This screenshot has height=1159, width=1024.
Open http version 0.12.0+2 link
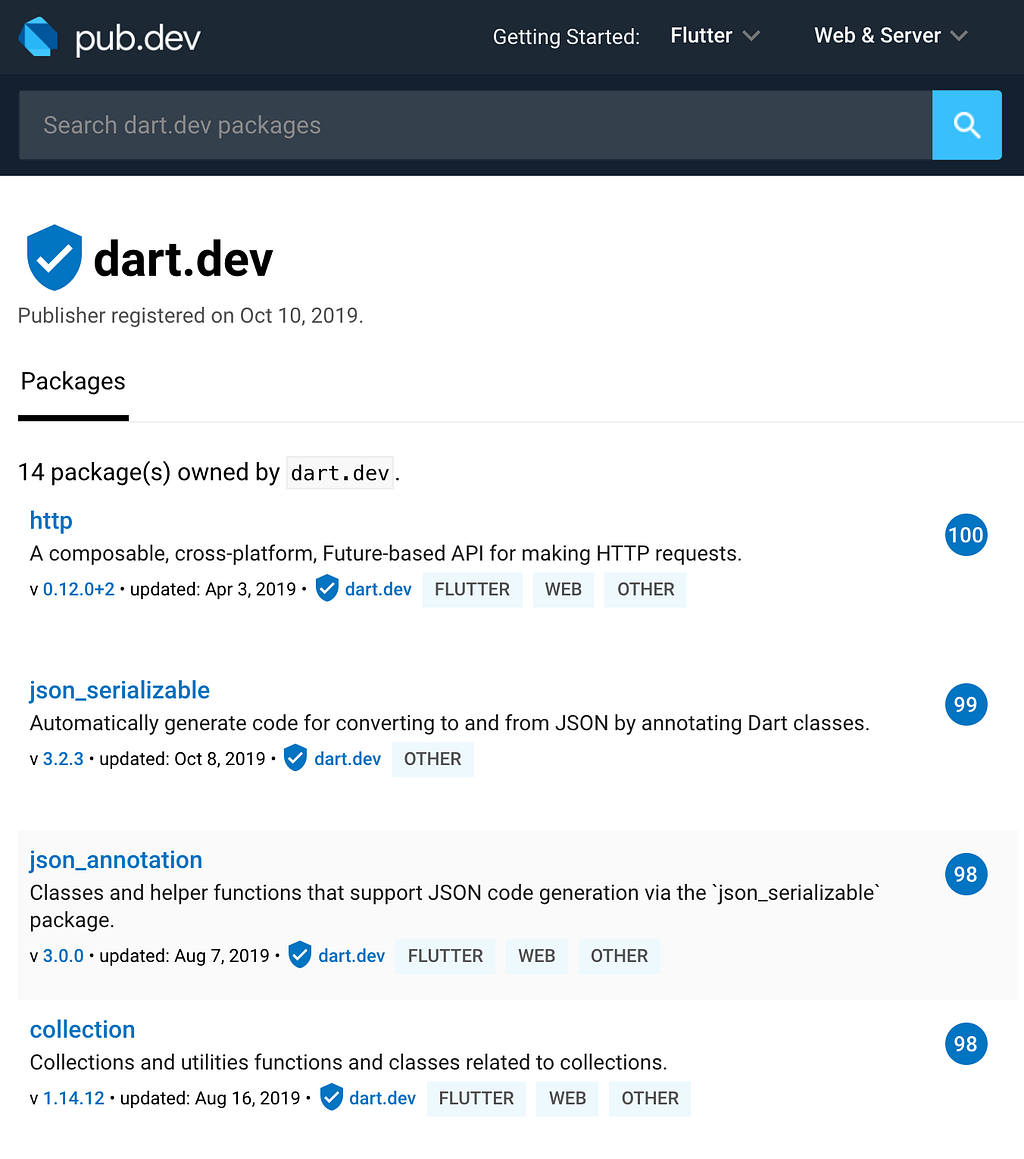tap(78, 589)
